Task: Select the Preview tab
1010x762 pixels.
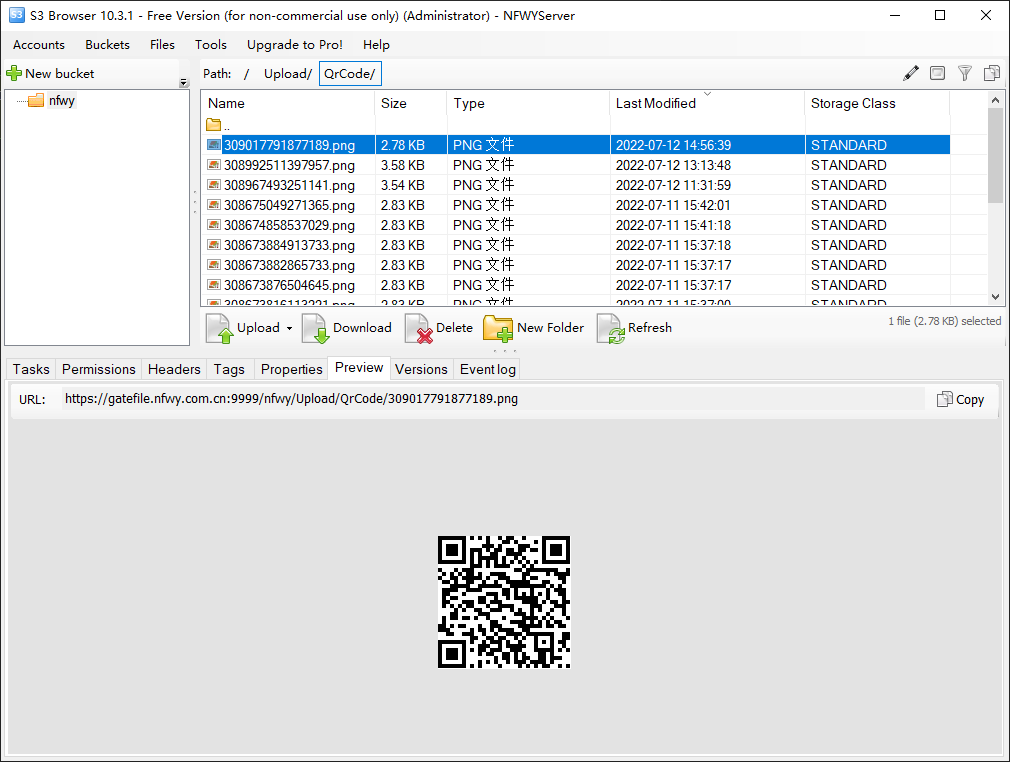Action: tap(359, 367)
